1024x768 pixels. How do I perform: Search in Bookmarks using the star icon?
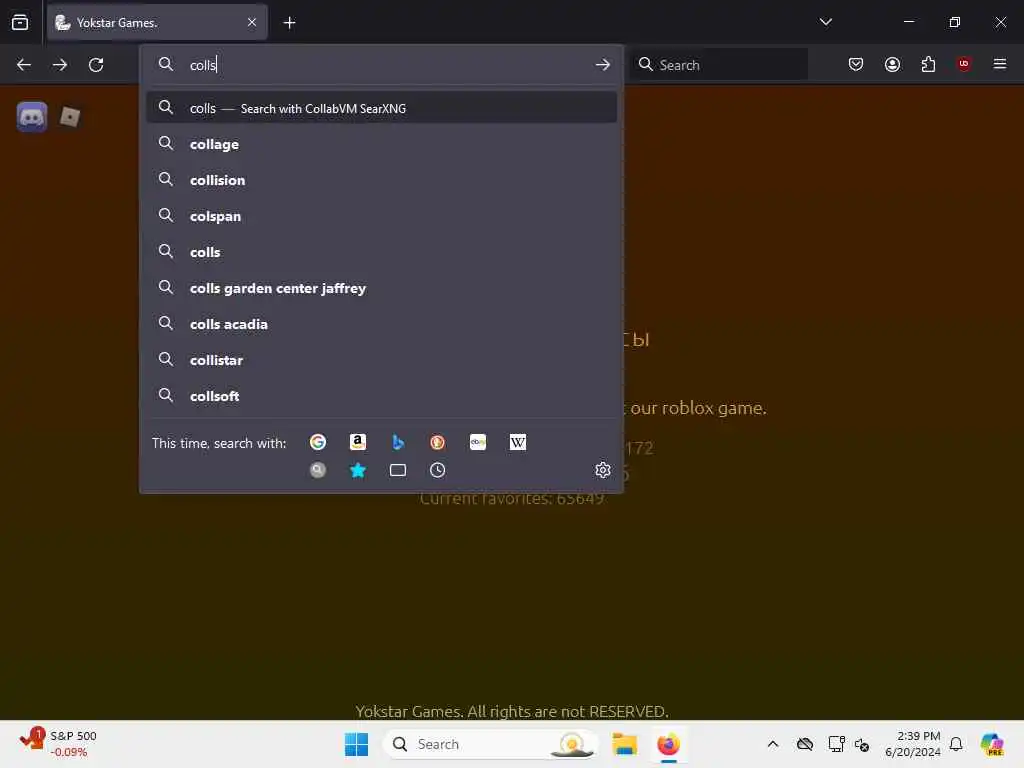click(x=358, y=470)
